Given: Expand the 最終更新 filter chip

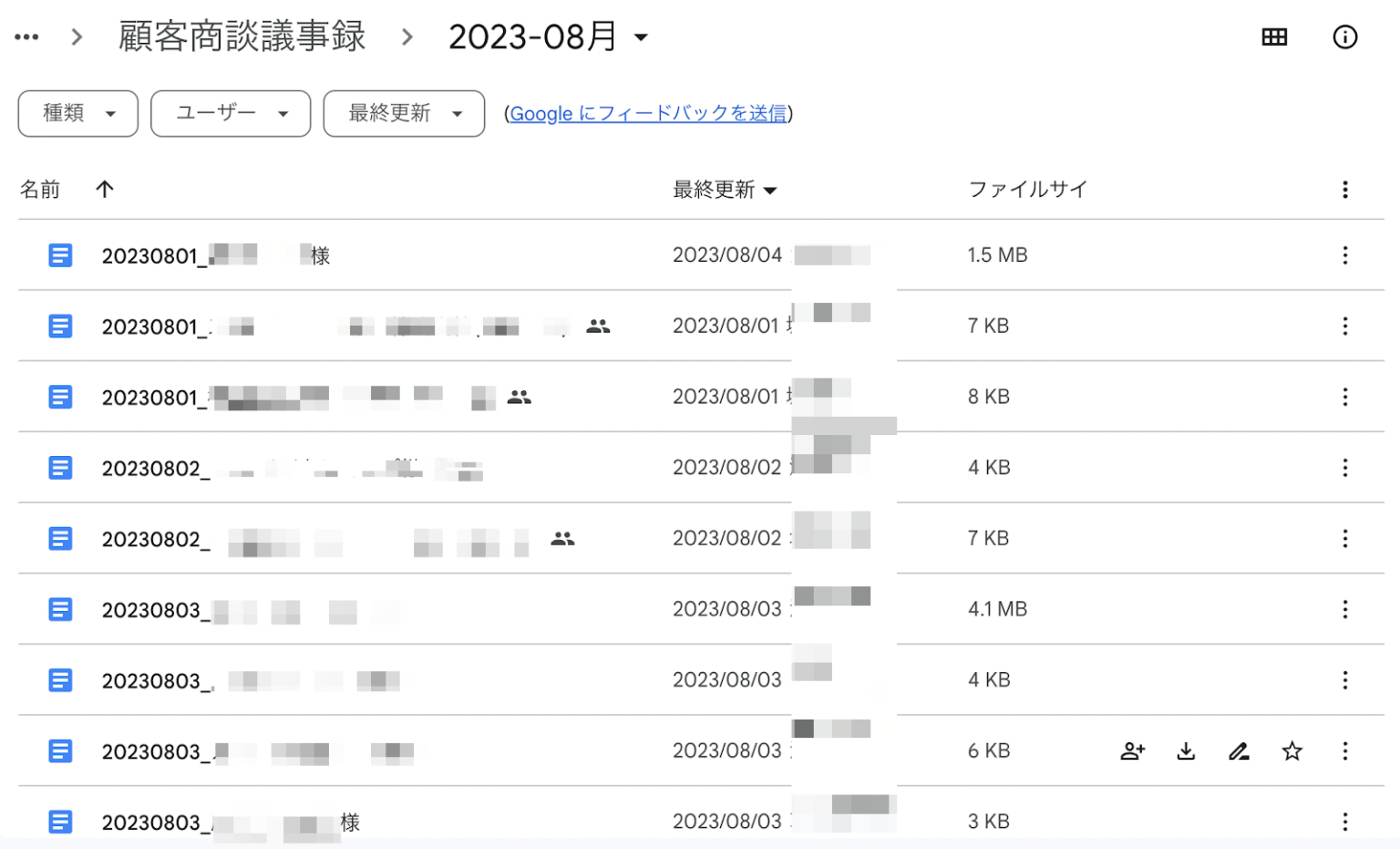Looking at the screenshot, I should pyautogui.click(x=404, y=114).
